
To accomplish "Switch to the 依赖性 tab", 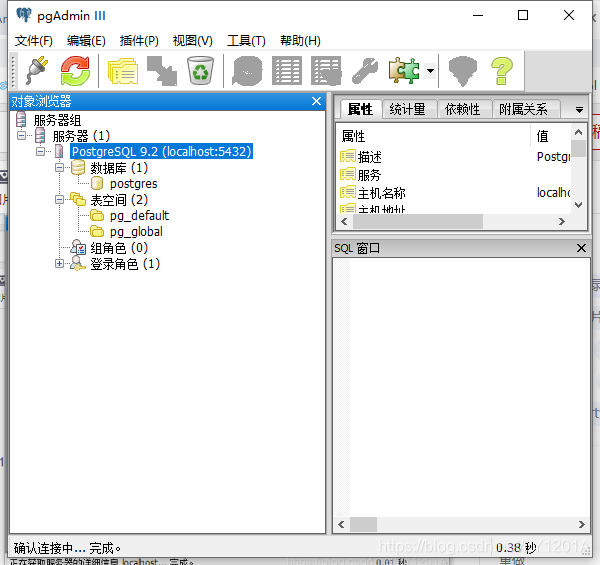I will (x=462, y=109).
